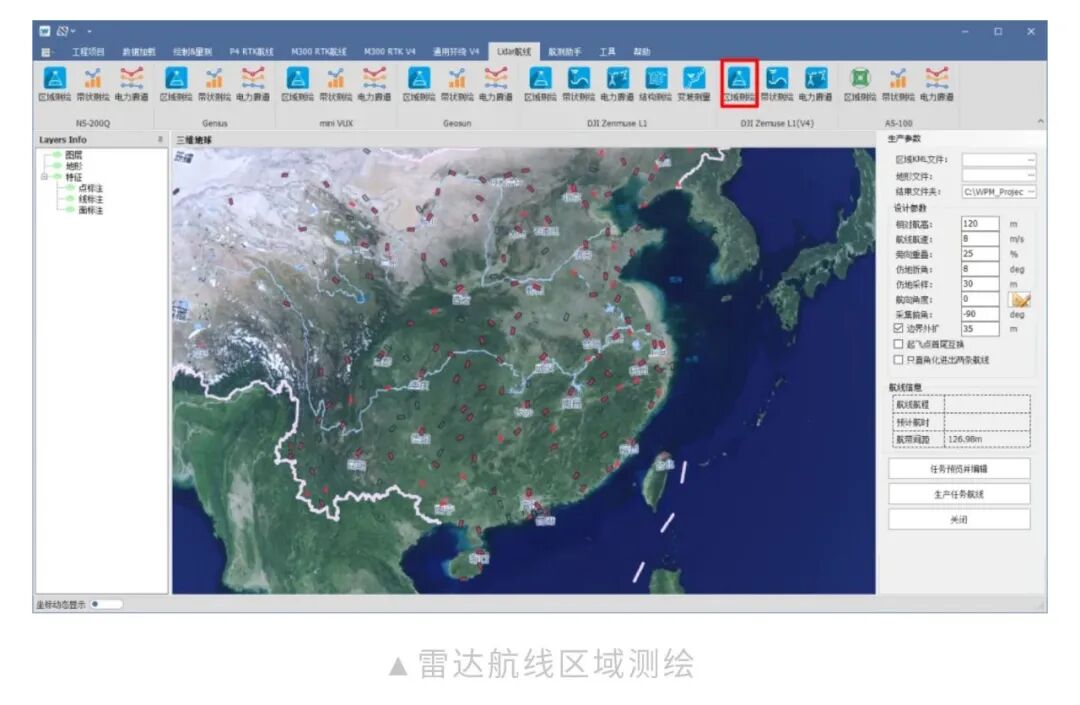Open the Tools ribbon tab

point(608,52)
